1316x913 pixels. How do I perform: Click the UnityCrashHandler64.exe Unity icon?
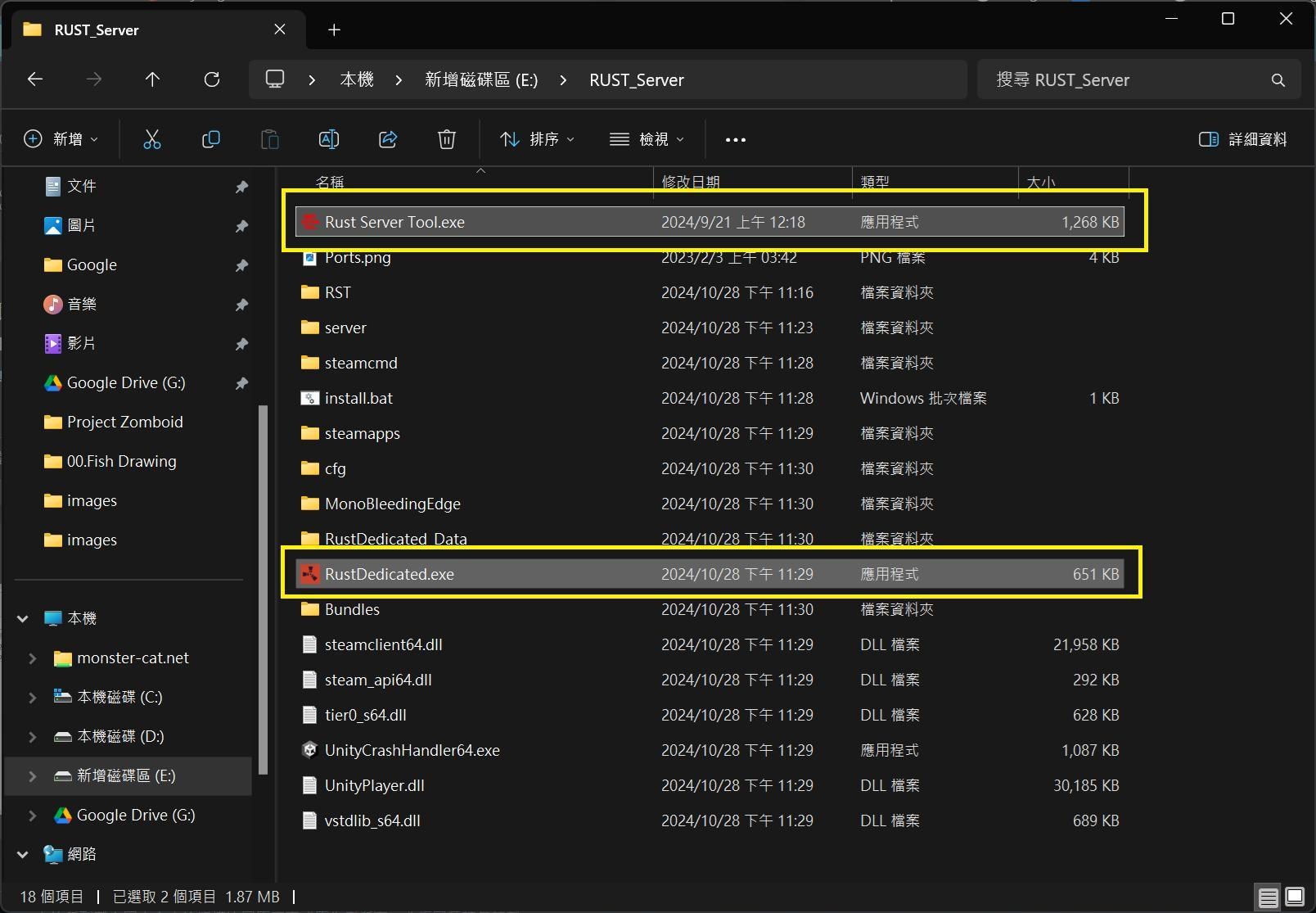click(309, 750)
